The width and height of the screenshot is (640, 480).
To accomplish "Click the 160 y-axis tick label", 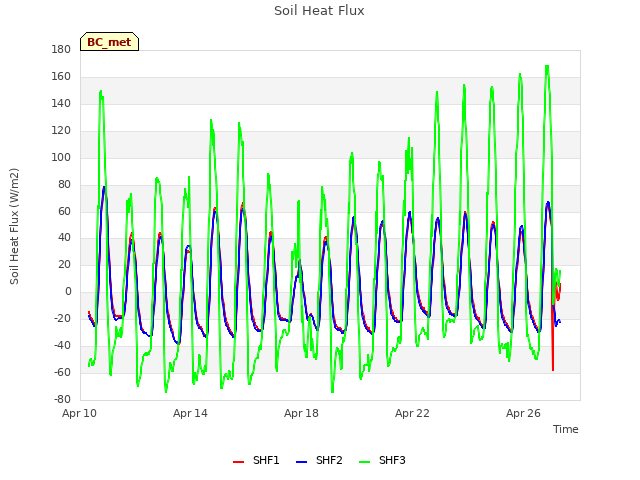I will [x=61, y=76].
